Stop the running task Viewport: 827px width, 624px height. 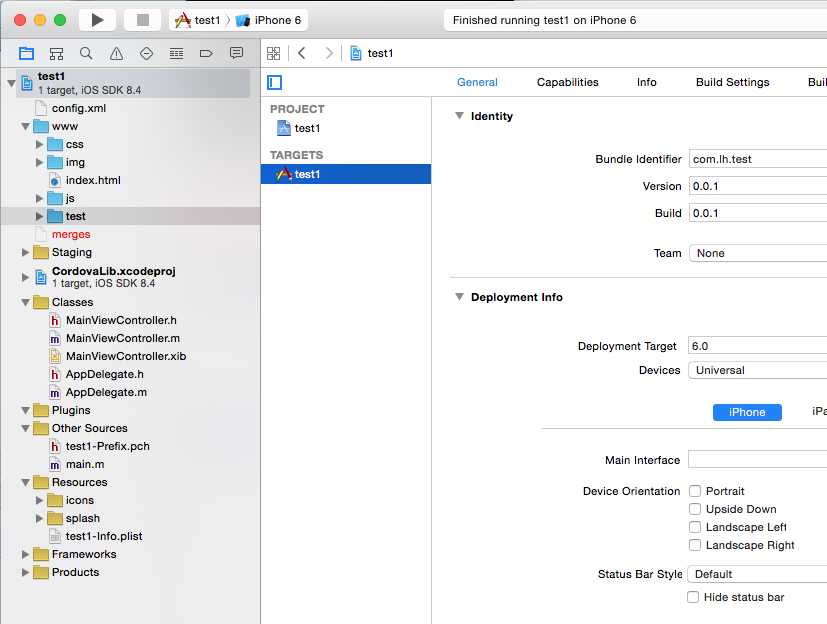click(142, 20)
